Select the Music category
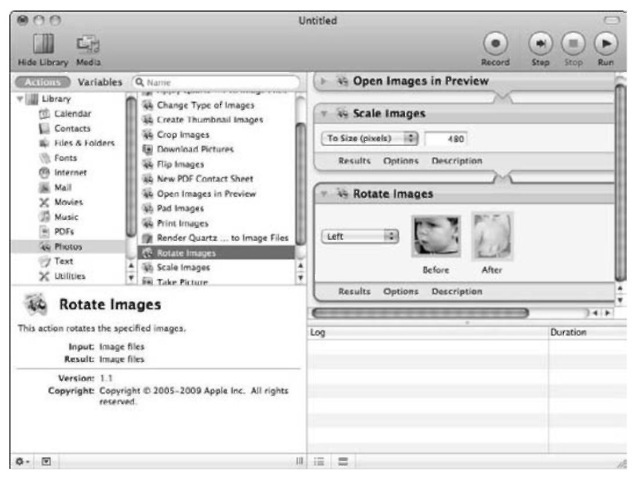Viewport: 640px width, 477px height. tap(58, 217)
